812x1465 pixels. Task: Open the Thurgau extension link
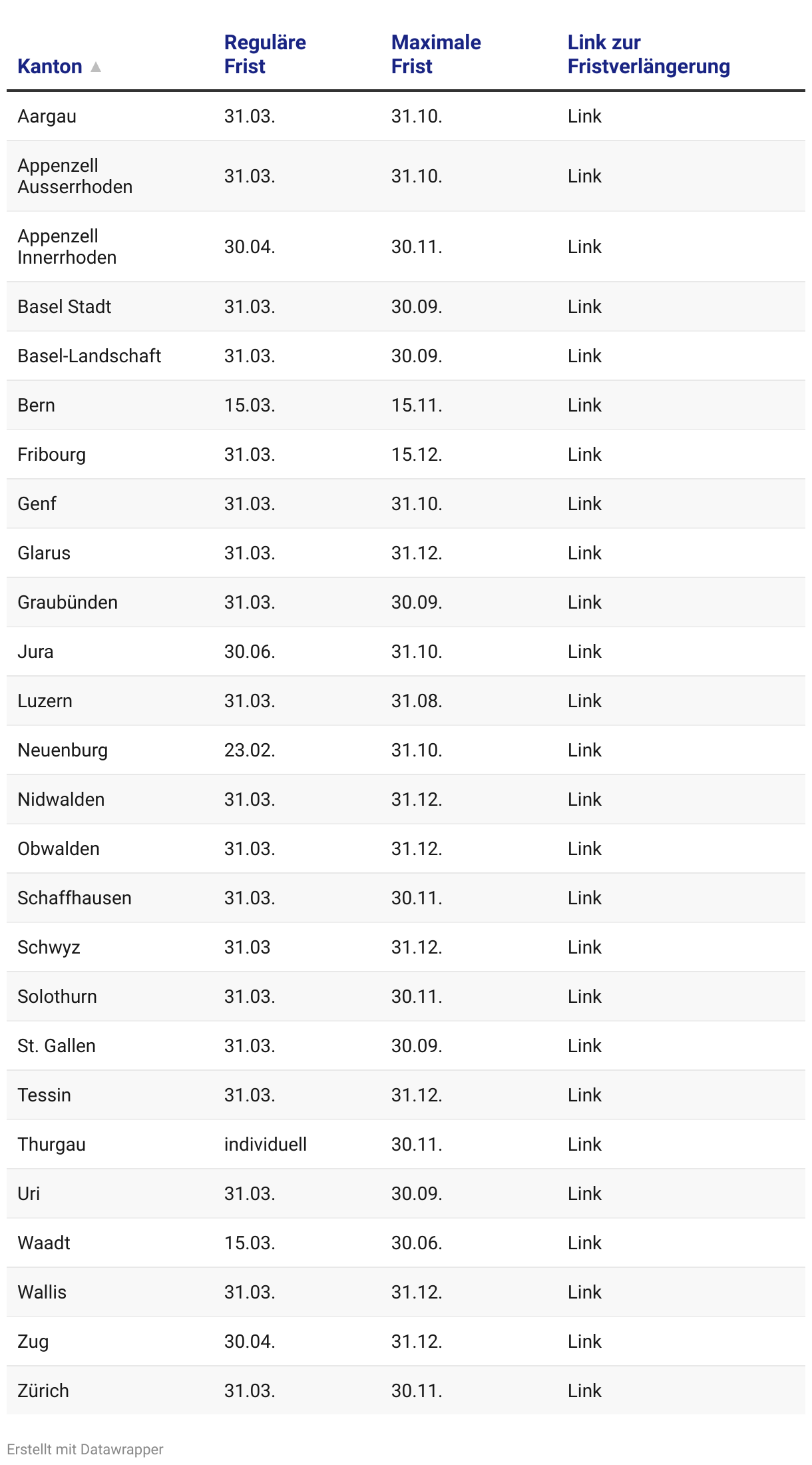(584, 1144)
